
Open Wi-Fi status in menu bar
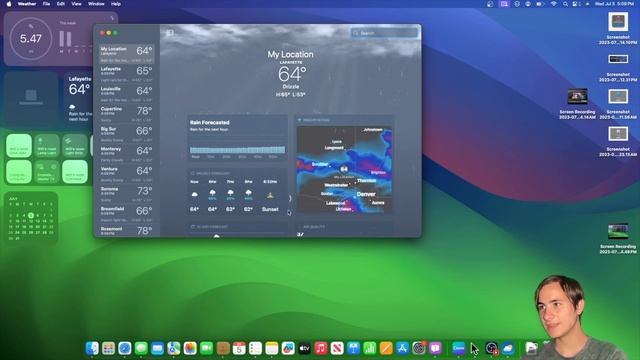click(x=554, y=4)
